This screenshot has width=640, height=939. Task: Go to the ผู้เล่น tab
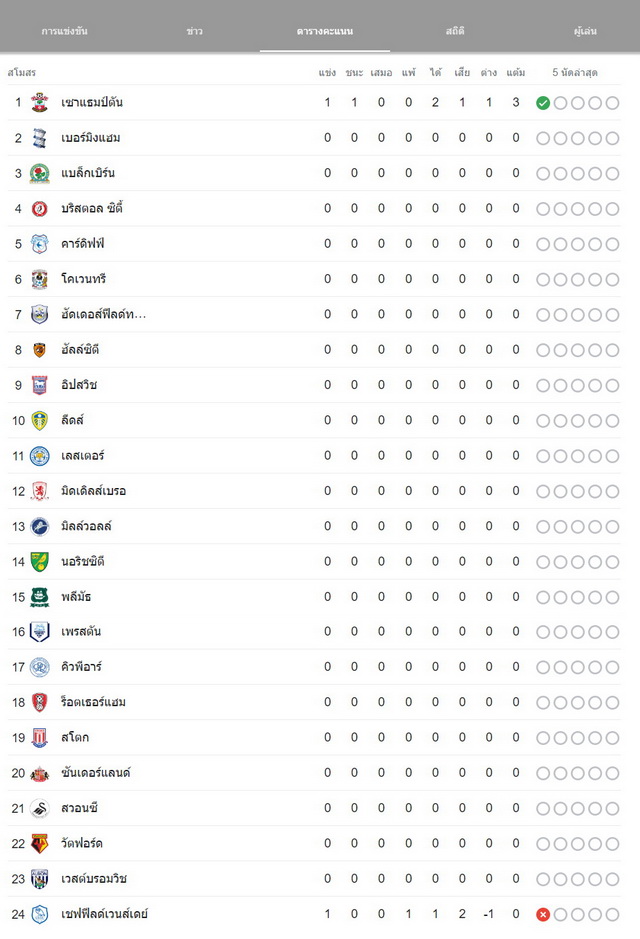click(x=585, y=31)
